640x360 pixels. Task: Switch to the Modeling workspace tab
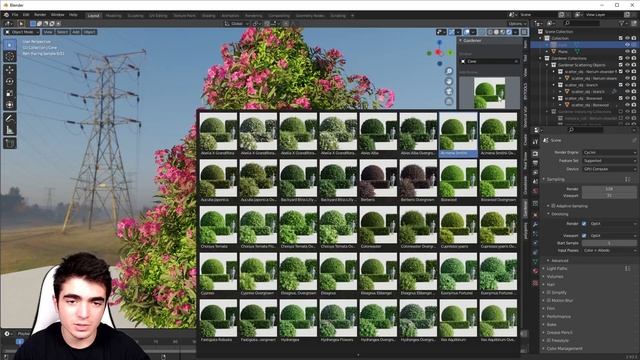click(x=113, y=16)
